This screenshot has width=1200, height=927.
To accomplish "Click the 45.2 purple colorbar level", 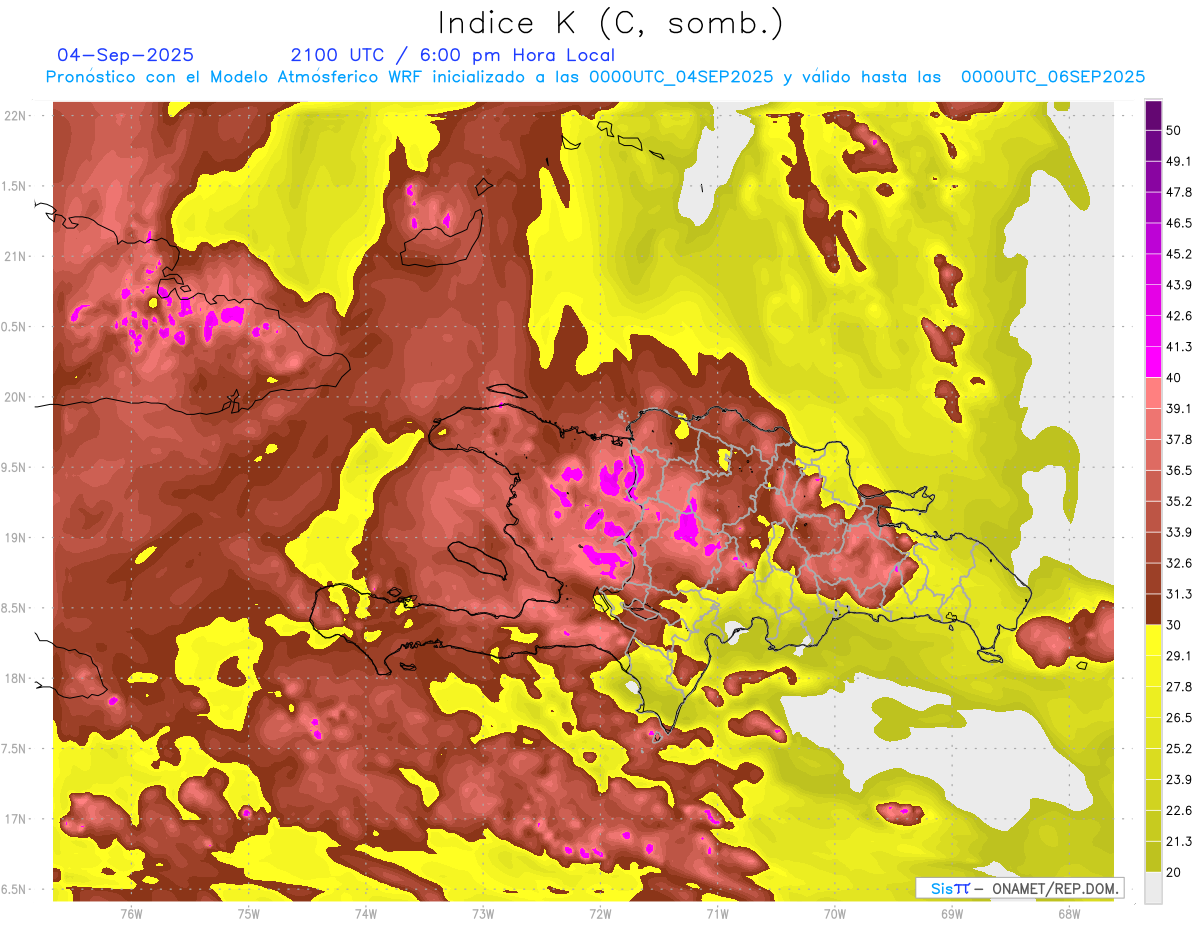I will (x=1153, y=239).
